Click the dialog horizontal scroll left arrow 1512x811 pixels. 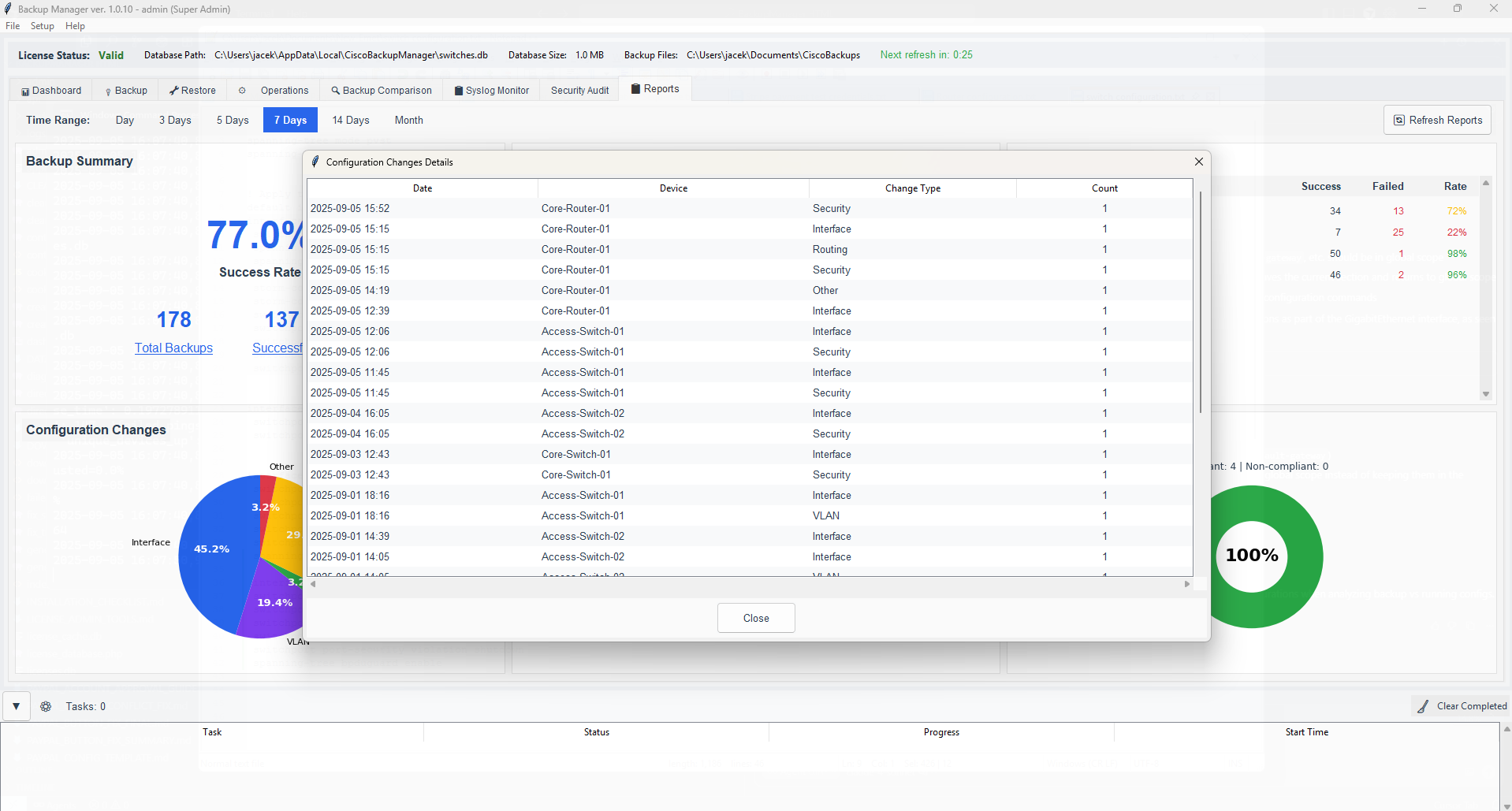pos(313,584)
